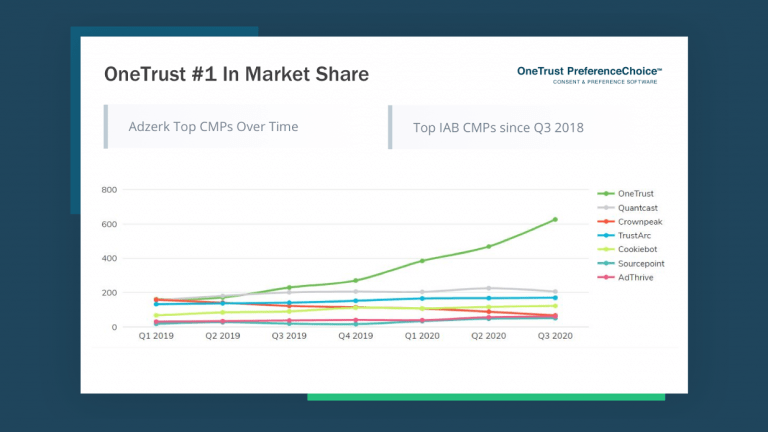
Task: Click the Crownpeak Q1 2019 data point
Action: point(156,299)
